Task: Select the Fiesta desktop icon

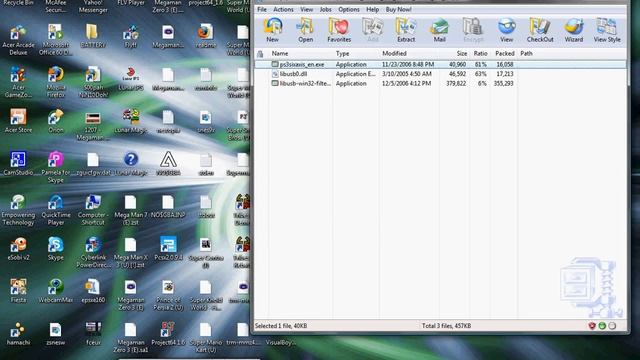Action: pos(18,291)
